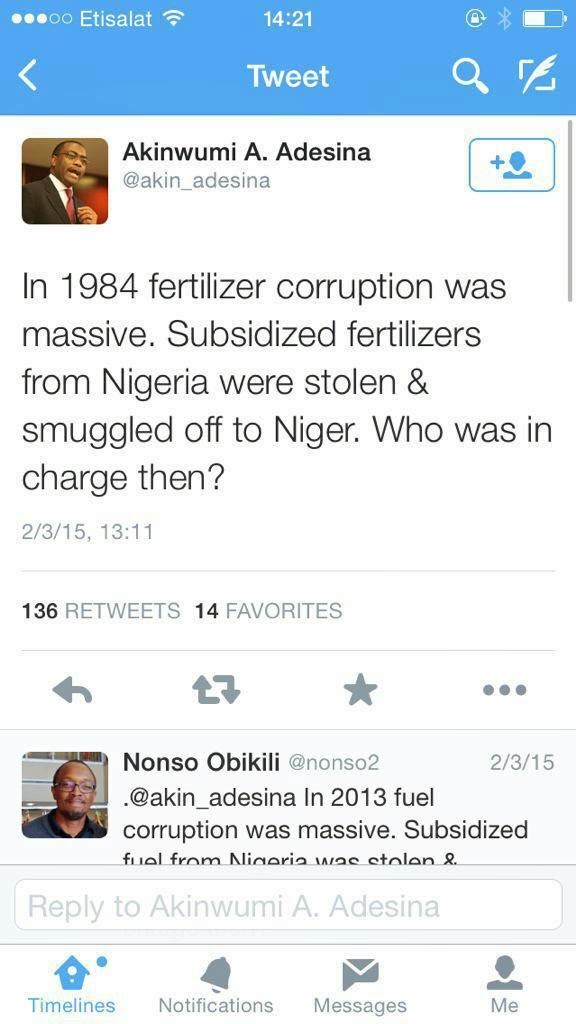Open Akinwumi A. Adesina profile photo
This screenshot has width=576, height=1024.
(x=65, y=181)
